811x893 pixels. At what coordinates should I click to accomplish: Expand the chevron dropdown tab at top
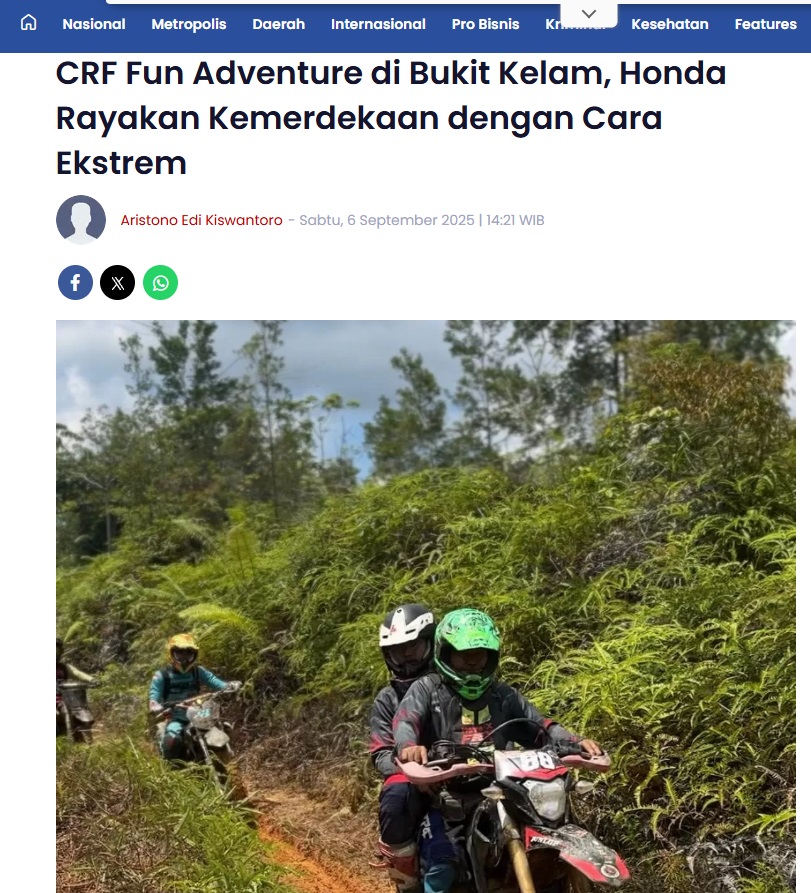pyautogui.click(x=589, y=14)
